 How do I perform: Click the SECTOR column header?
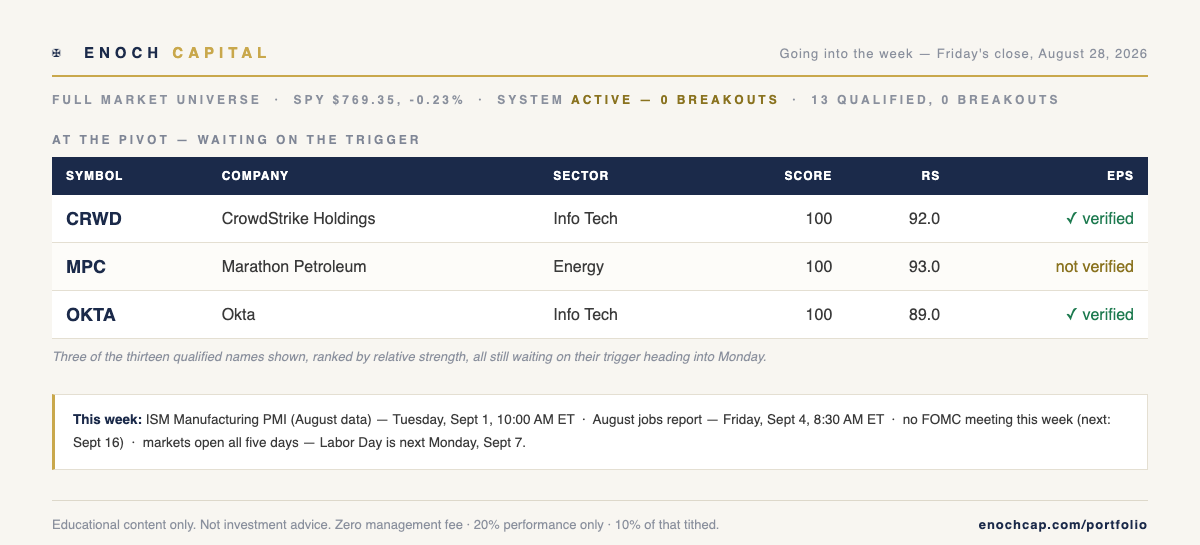[x=581, y=176]
